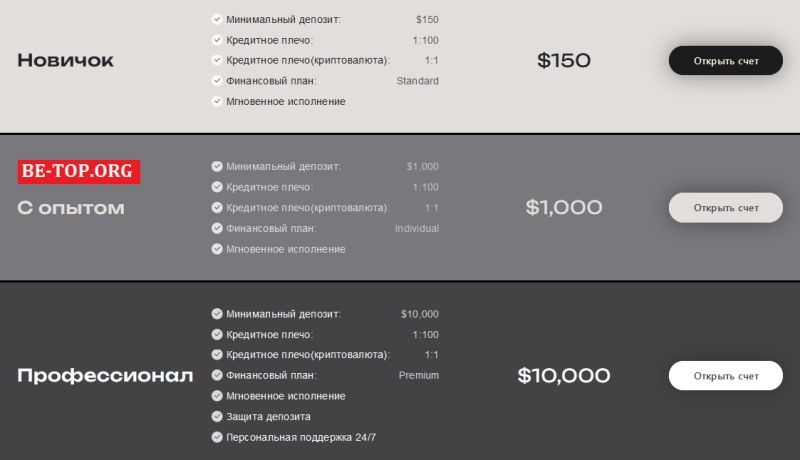Click the Новичок plan title
Screen dimensions: 800x460
65,61
